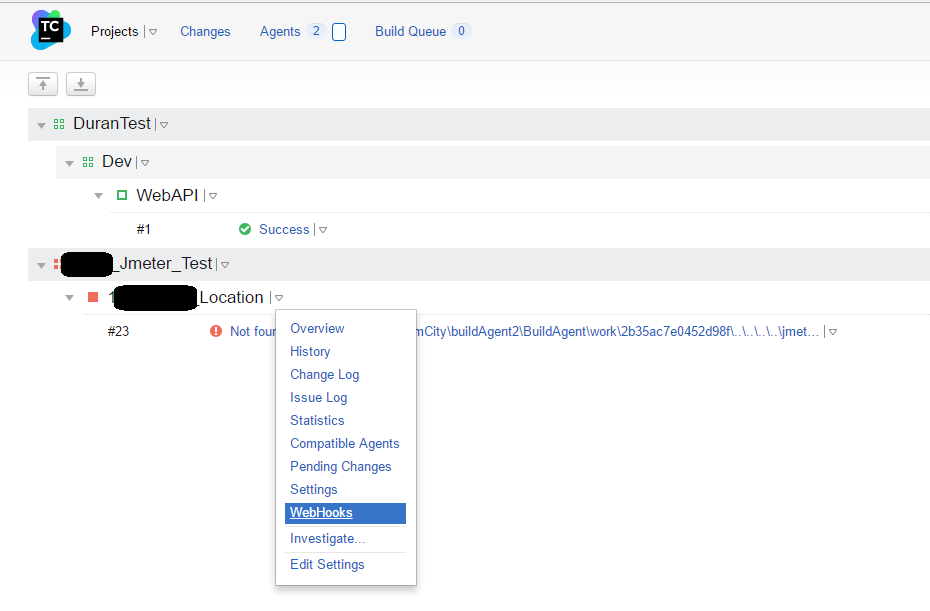Image resolution: width=930 pixels, height=611 pixels.
Task: Click the collapse all projects button
Action: [43, 84]
